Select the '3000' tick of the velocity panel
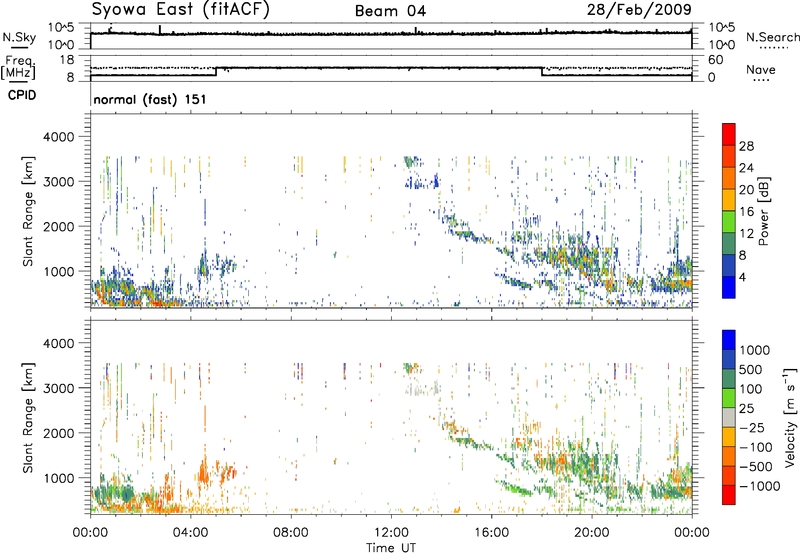This screenshot has height=554, width=800. click(58, 388)
